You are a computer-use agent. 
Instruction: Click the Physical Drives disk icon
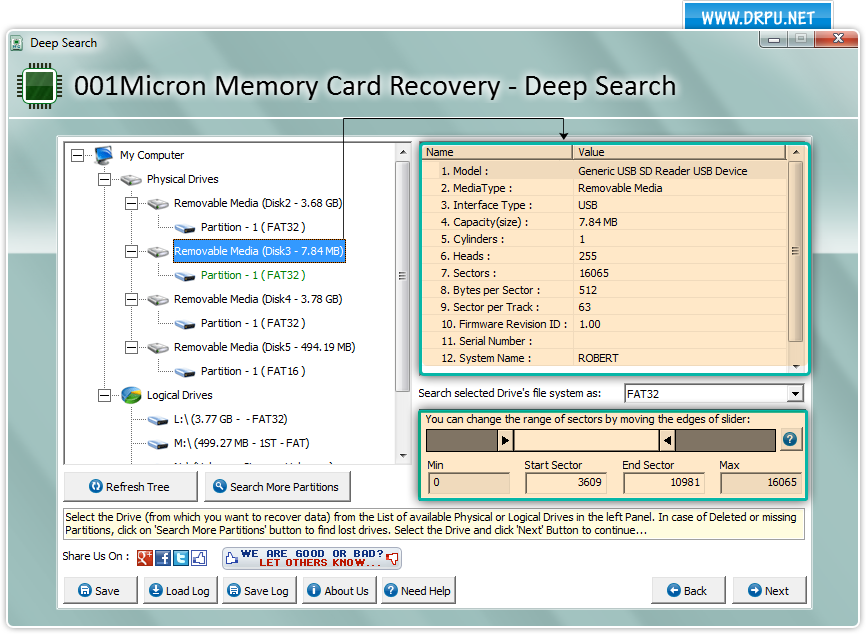coord(131,179)
